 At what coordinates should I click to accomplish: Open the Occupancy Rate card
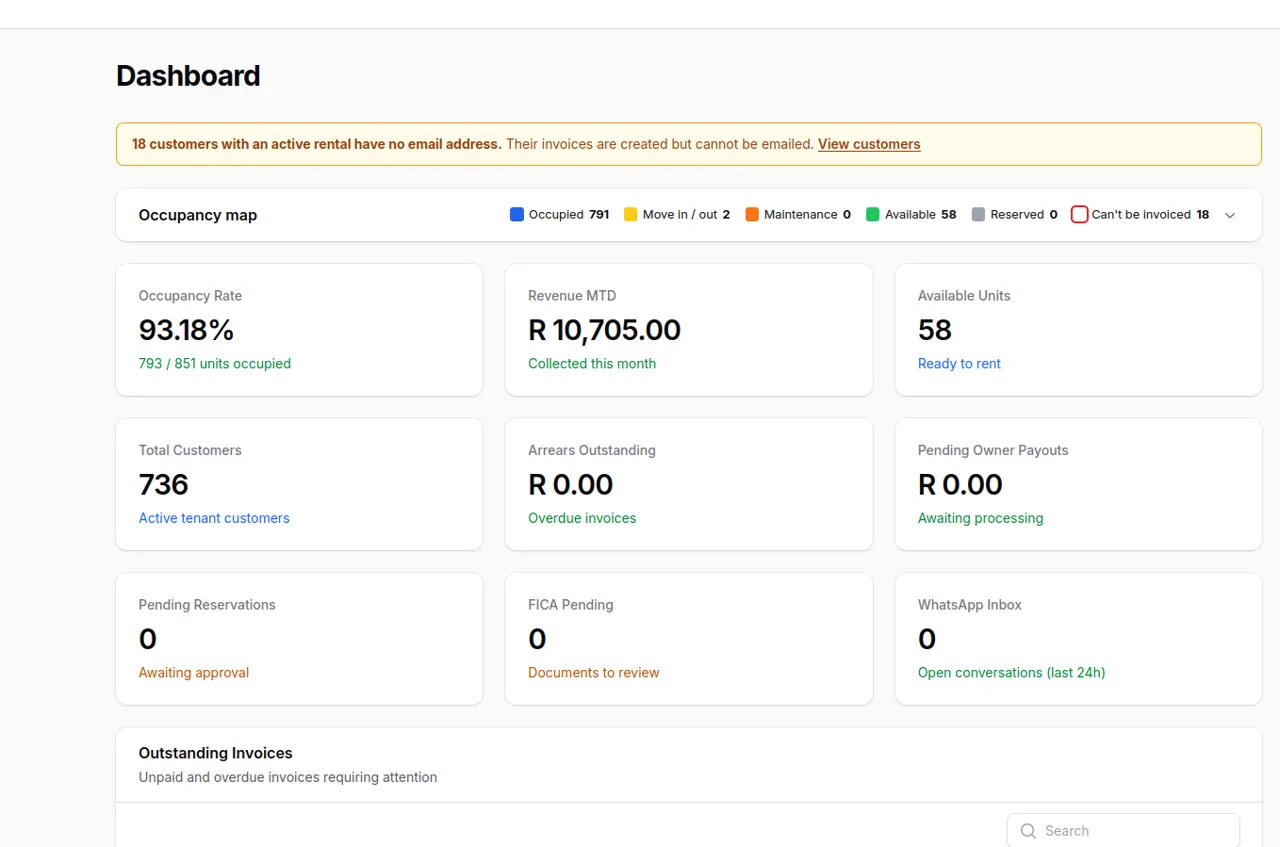(x=299, y=330)
